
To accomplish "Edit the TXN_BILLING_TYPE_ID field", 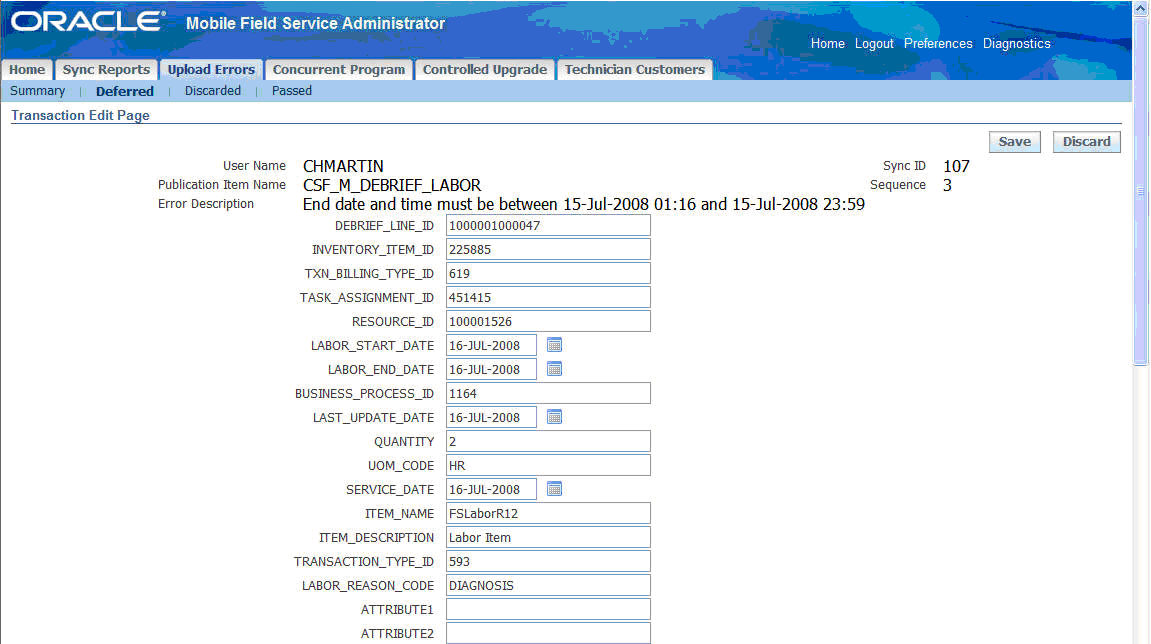I will tap(548, 273).
